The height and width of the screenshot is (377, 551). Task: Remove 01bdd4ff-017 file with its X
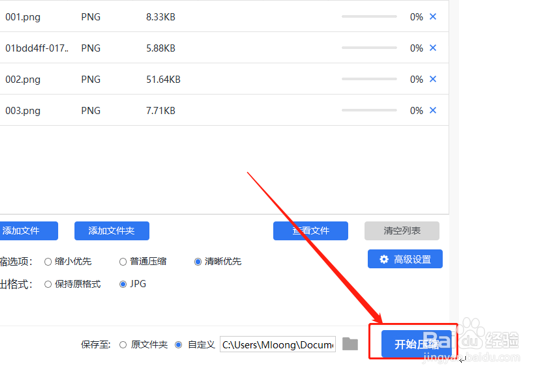pyautogui.click(x=433, y=48)
